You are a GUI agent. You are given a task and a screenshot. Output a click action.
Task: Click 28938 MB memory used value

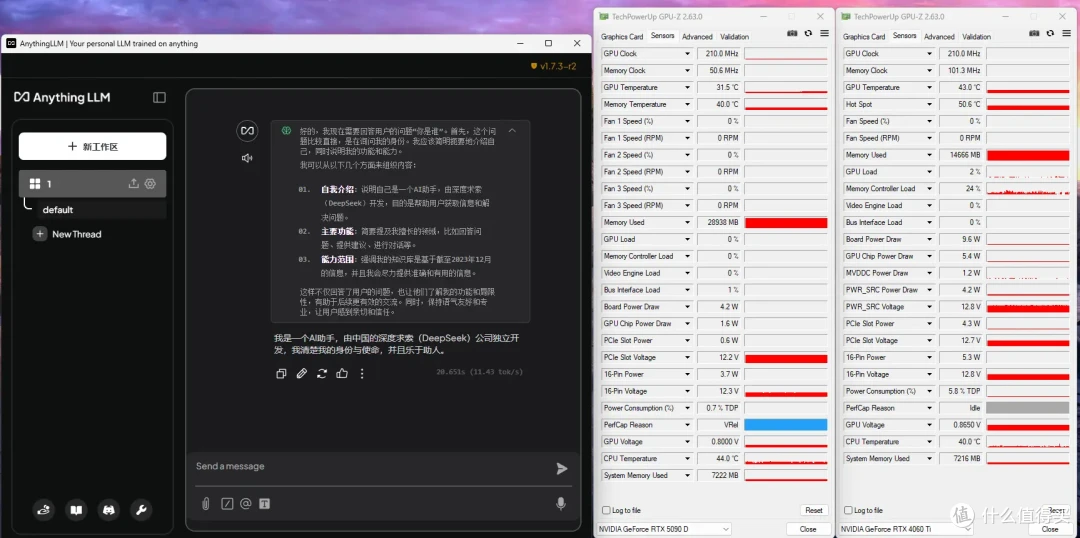point(718,223)
